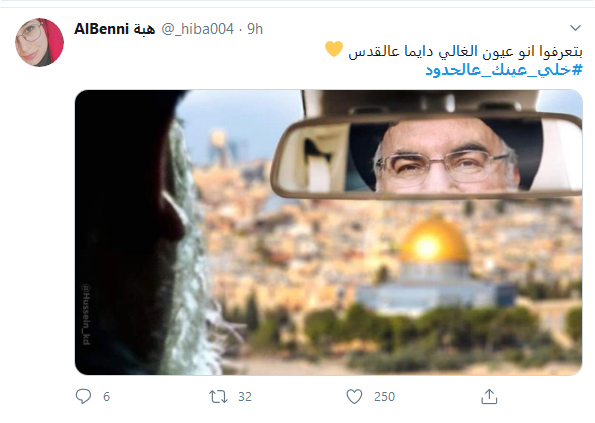Image resolution: width=595 pixels, height=423 pixels.
Task: Open the profile picture of hiba004
Action: point(39,42)
